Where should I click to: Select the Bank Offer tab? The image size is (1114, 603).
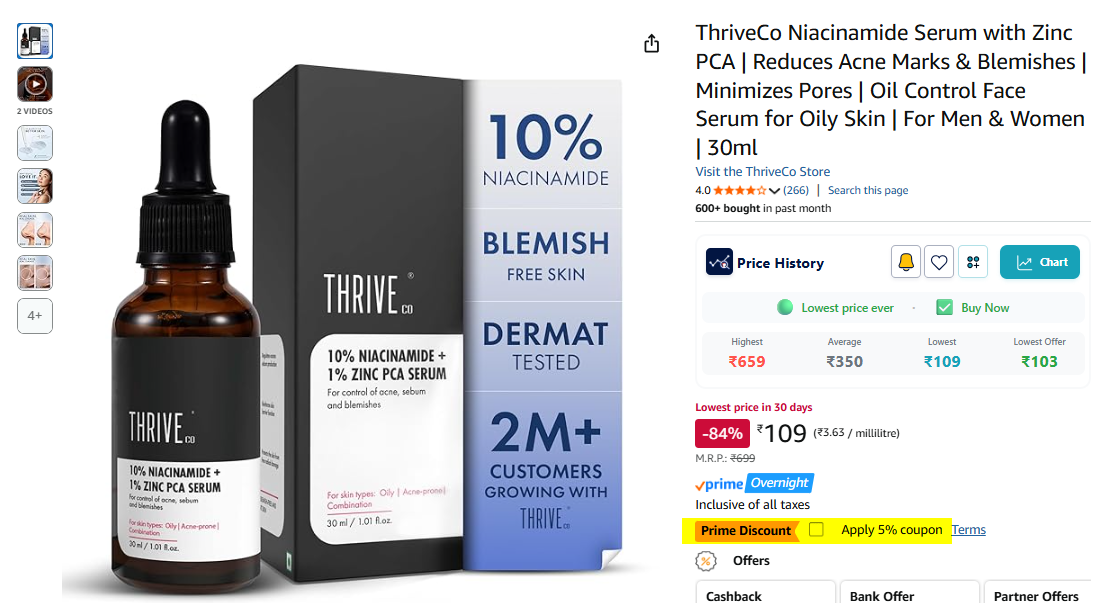[909, 593]
